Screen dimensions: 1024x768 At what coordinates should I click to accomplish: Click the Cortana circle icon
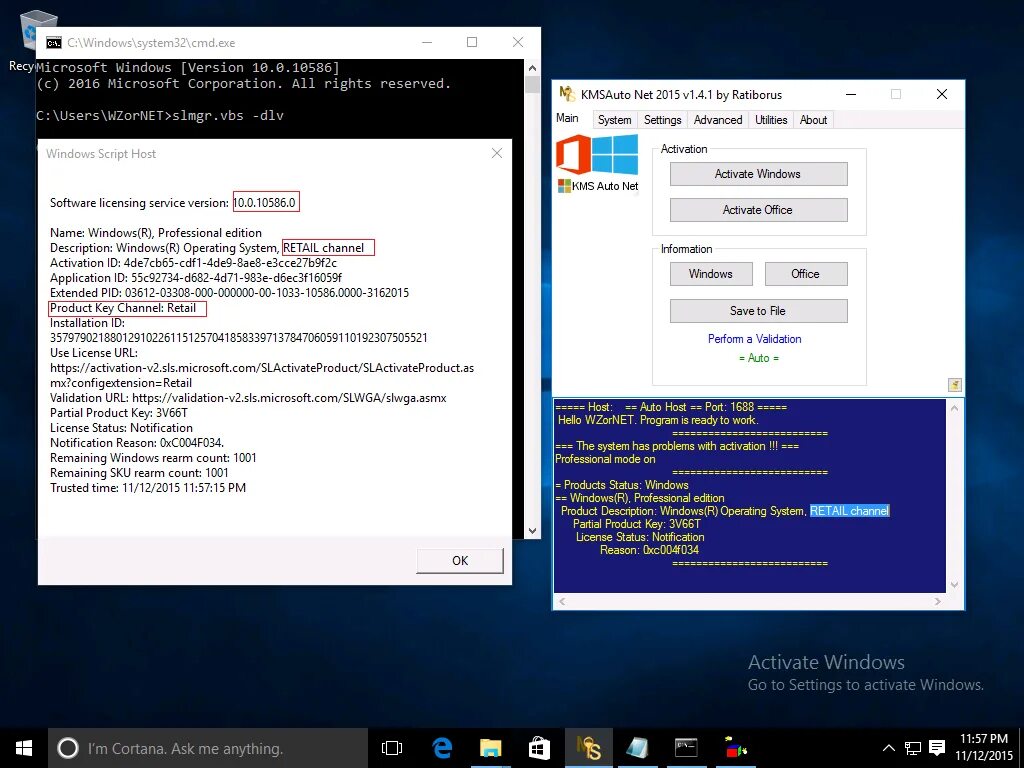(67, 748)
